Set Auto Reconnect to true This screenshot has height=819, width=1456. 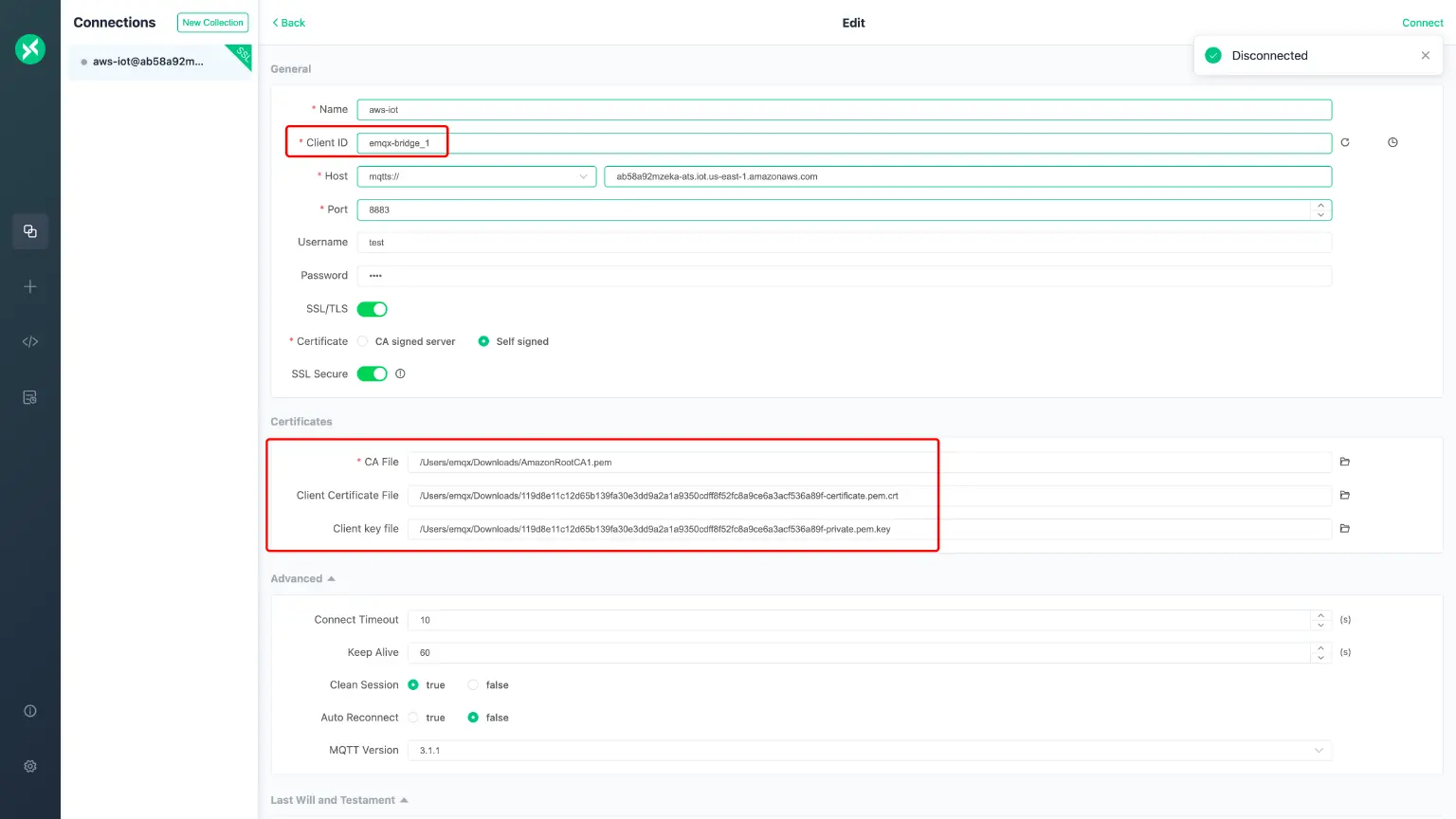[x=413, y=718]
